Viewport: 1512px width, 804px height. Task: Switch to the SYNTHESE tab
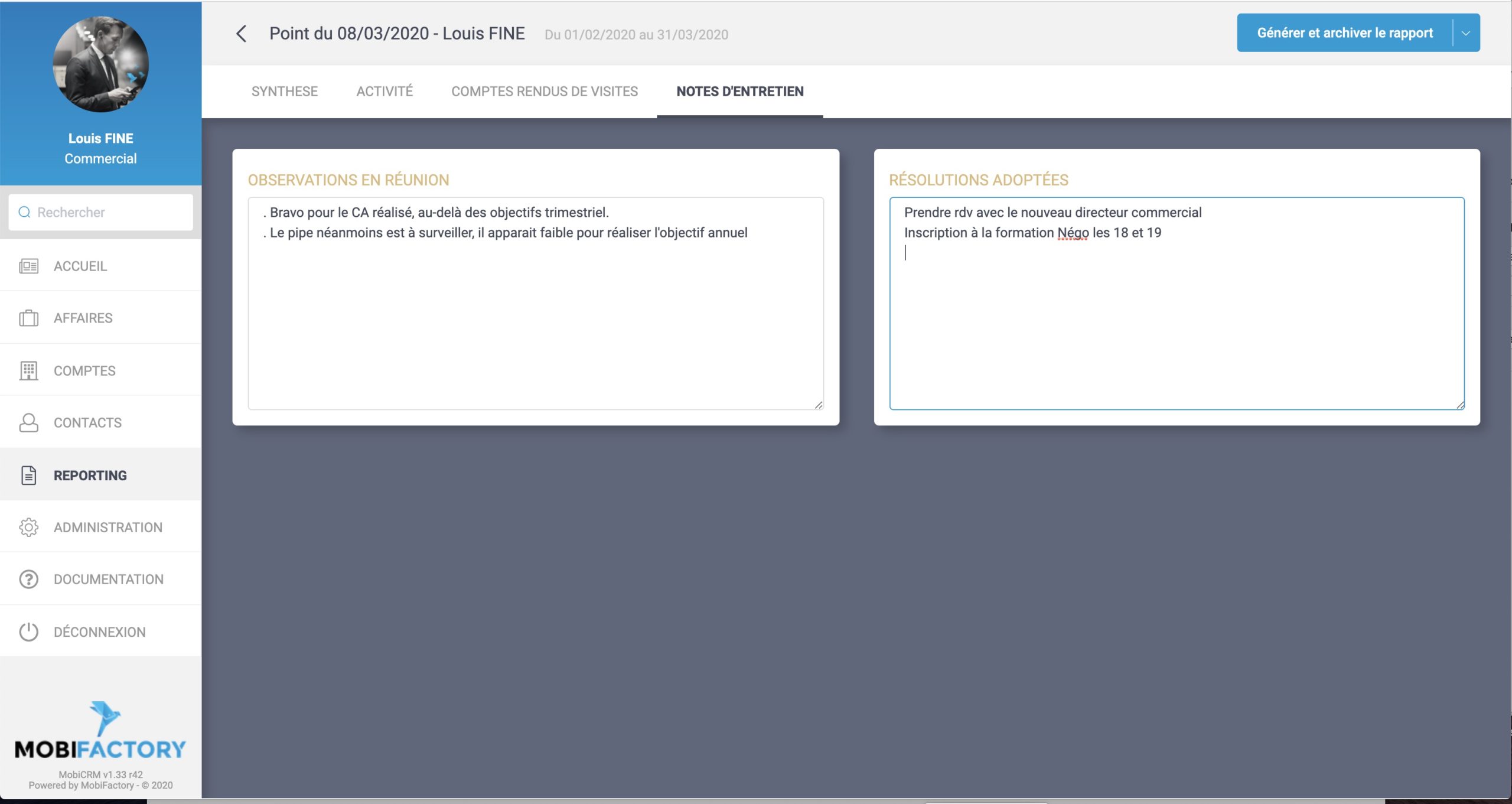(x=284, y=92)
